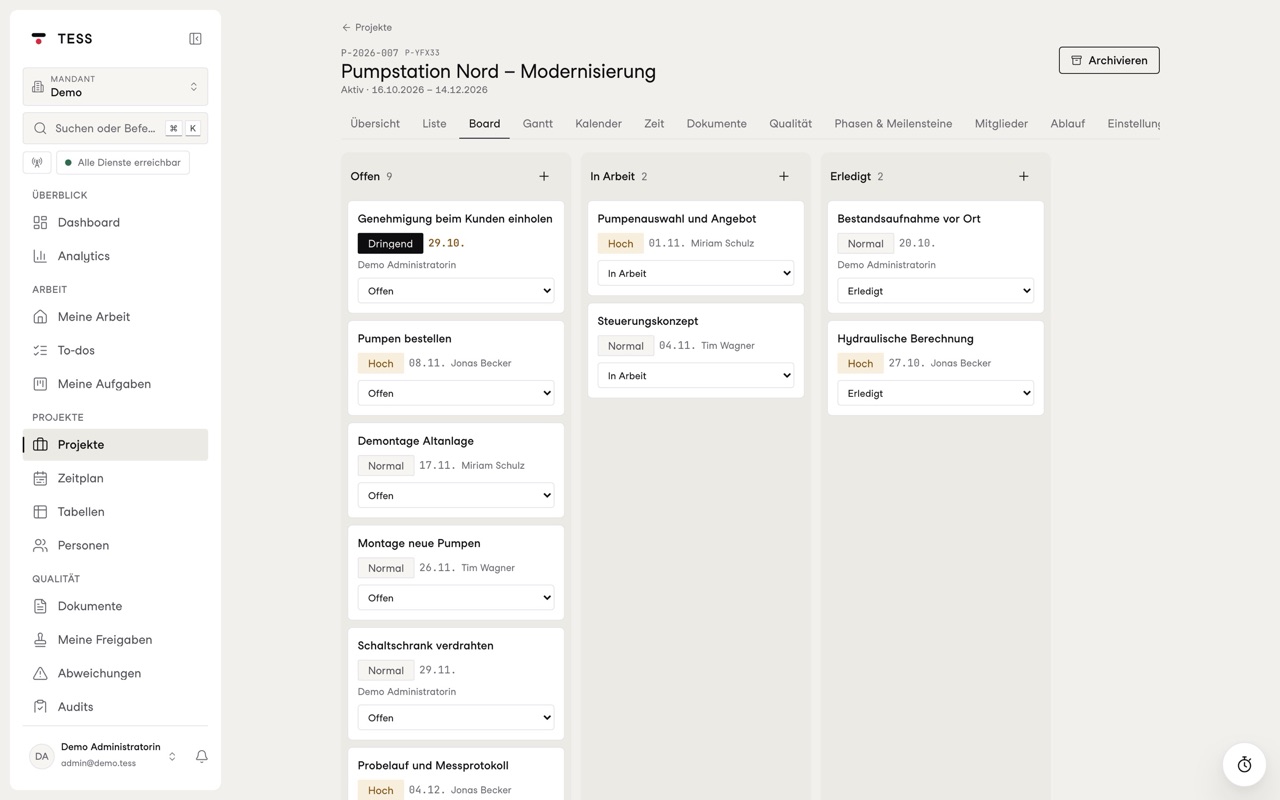This screenshot has height=800, width=1280.
Task: Open the Demontage Altanlage card title
Action: [x=416, y=441]
